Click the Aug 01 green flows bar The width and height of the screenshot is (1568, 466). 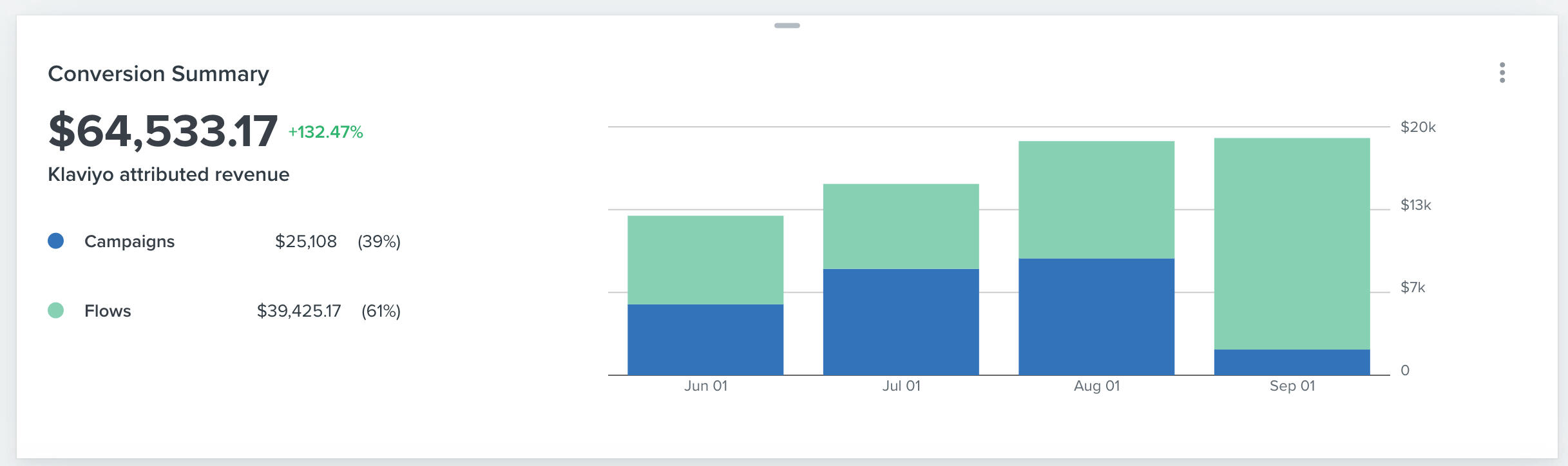pos(1096,200)
